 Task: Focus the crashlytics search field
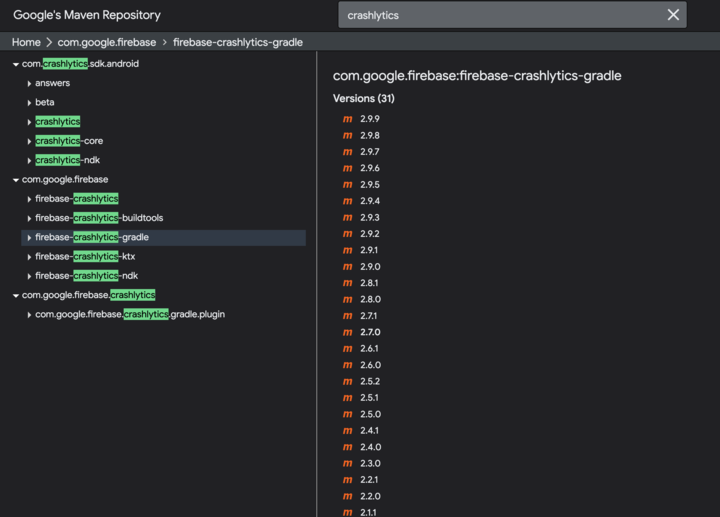coord(500,15)
